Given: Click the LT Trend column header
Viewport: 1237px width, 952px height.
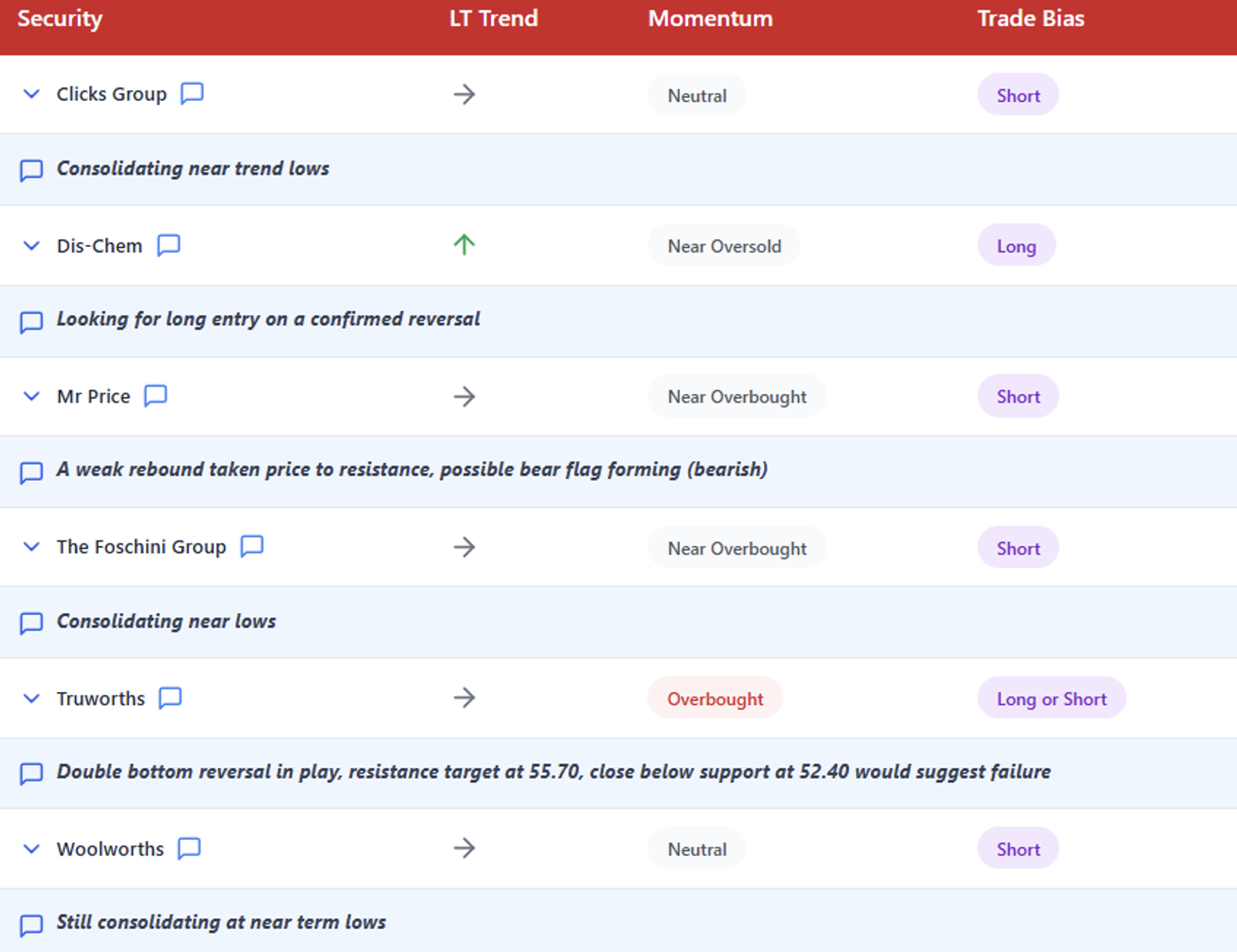Looking at the screenshot, I should click(x=493, y=19).
